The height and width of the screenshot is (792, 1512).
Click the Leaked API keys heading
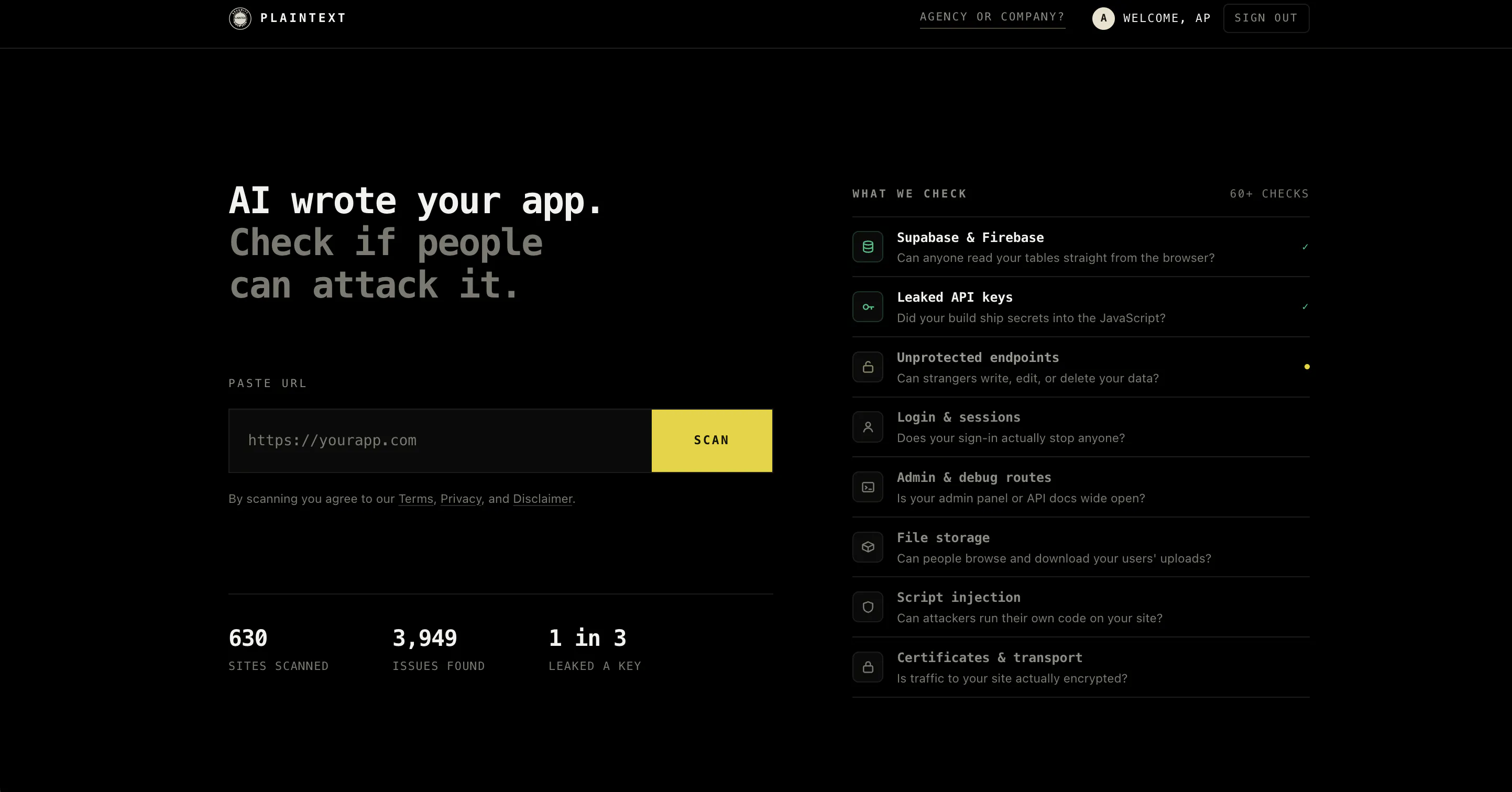click(955, 298)
